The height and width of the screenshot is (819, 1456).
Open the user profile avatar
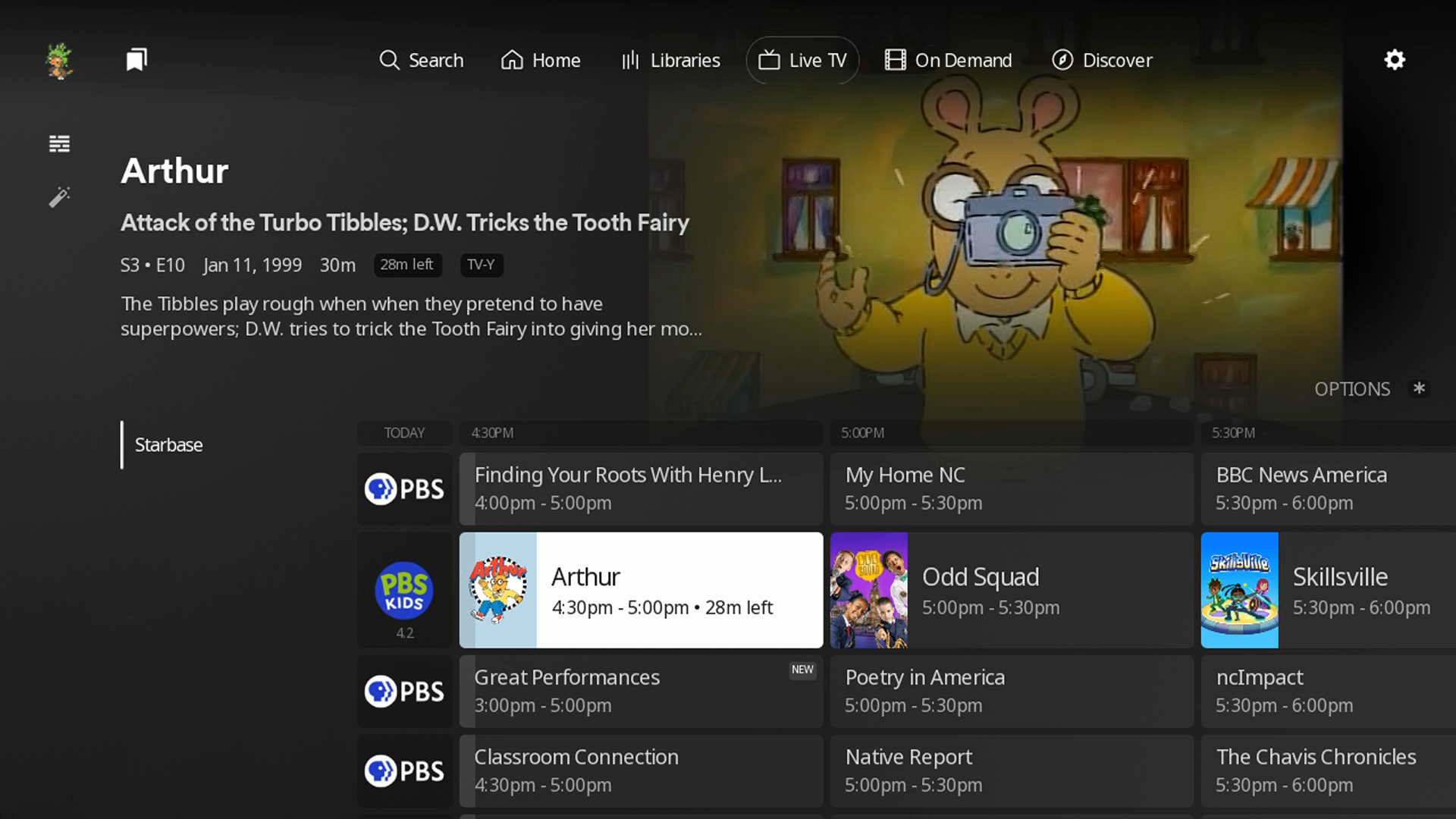coord(59,61)
